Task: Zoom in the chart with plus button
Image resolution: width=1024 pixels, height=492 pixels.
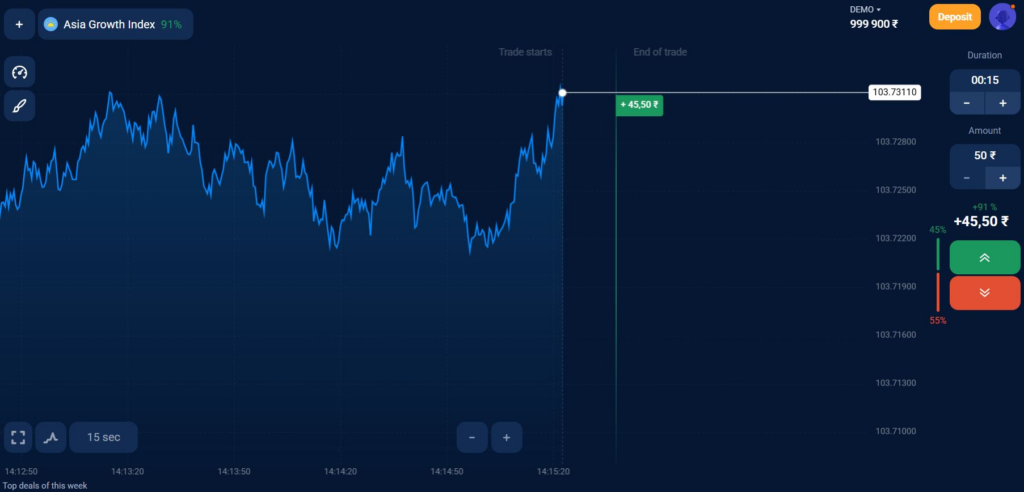Action: click(507, 437)
